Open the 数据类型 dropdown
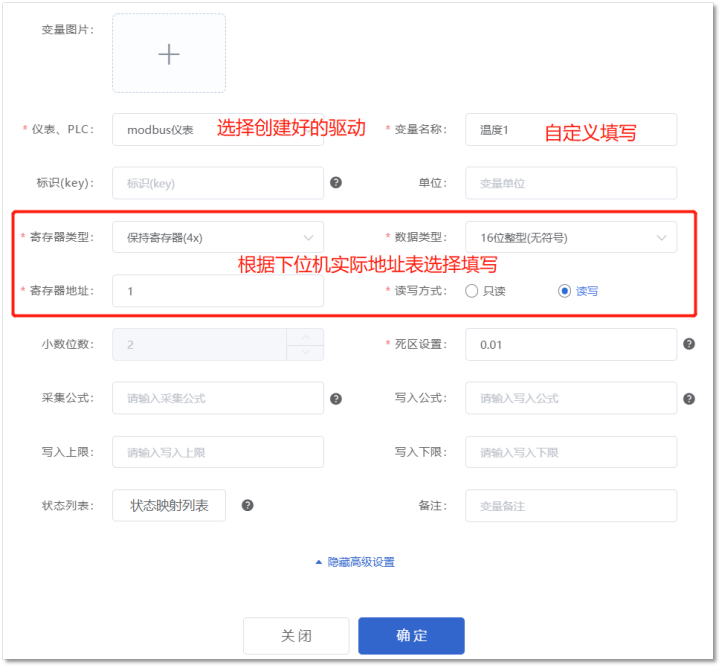This screenshot has width=722, height=668. coord(571,238)
